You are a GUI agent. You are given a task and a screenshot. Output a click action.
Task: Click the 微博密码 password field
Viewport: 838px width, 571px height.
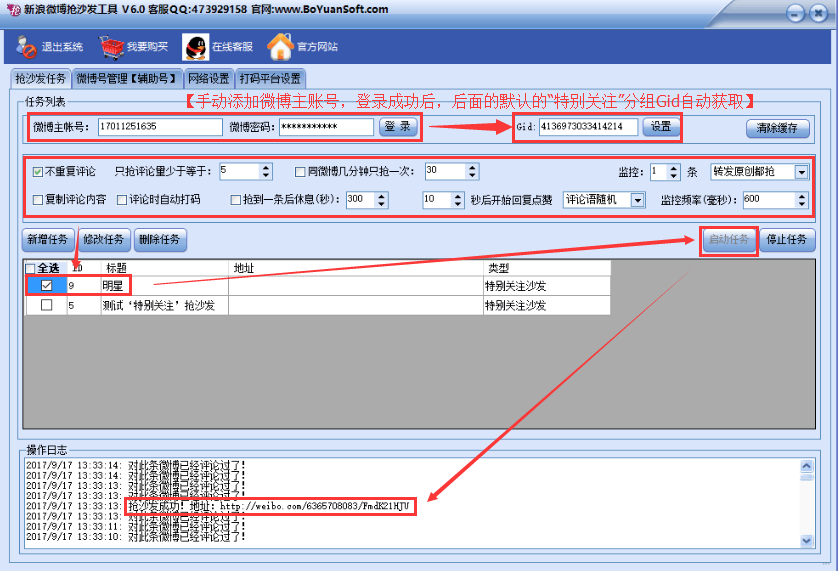pos(326,127)
